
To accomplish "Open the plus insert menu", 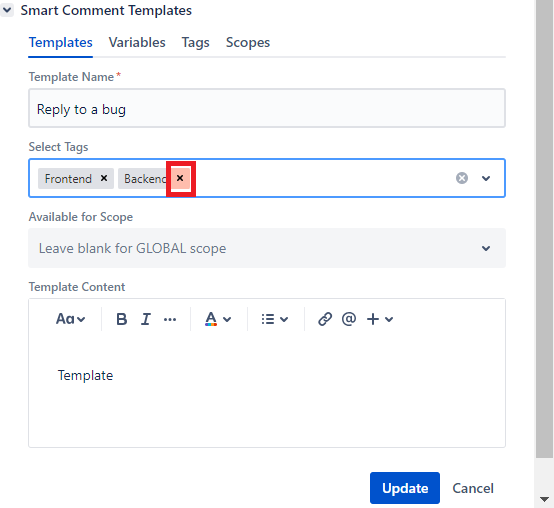I will pos(380,319).
